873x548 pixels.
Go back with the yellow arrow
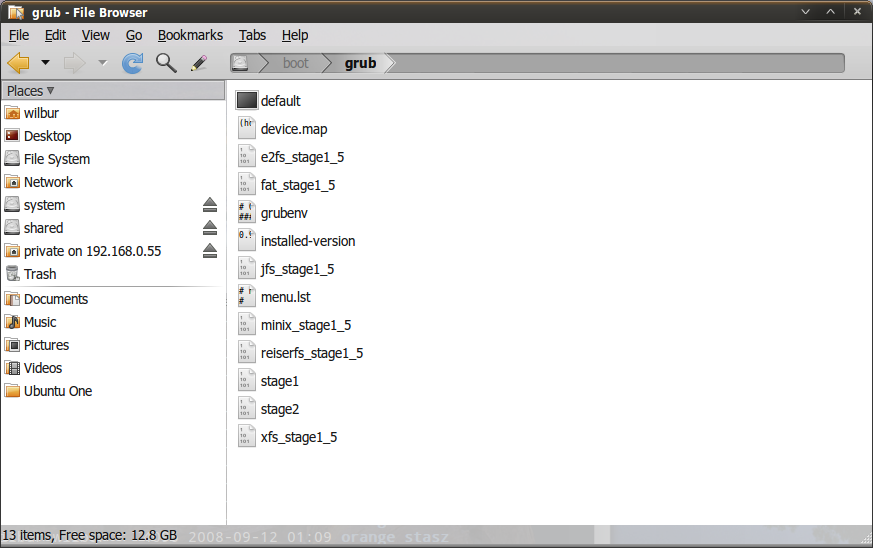pos(18,63)
